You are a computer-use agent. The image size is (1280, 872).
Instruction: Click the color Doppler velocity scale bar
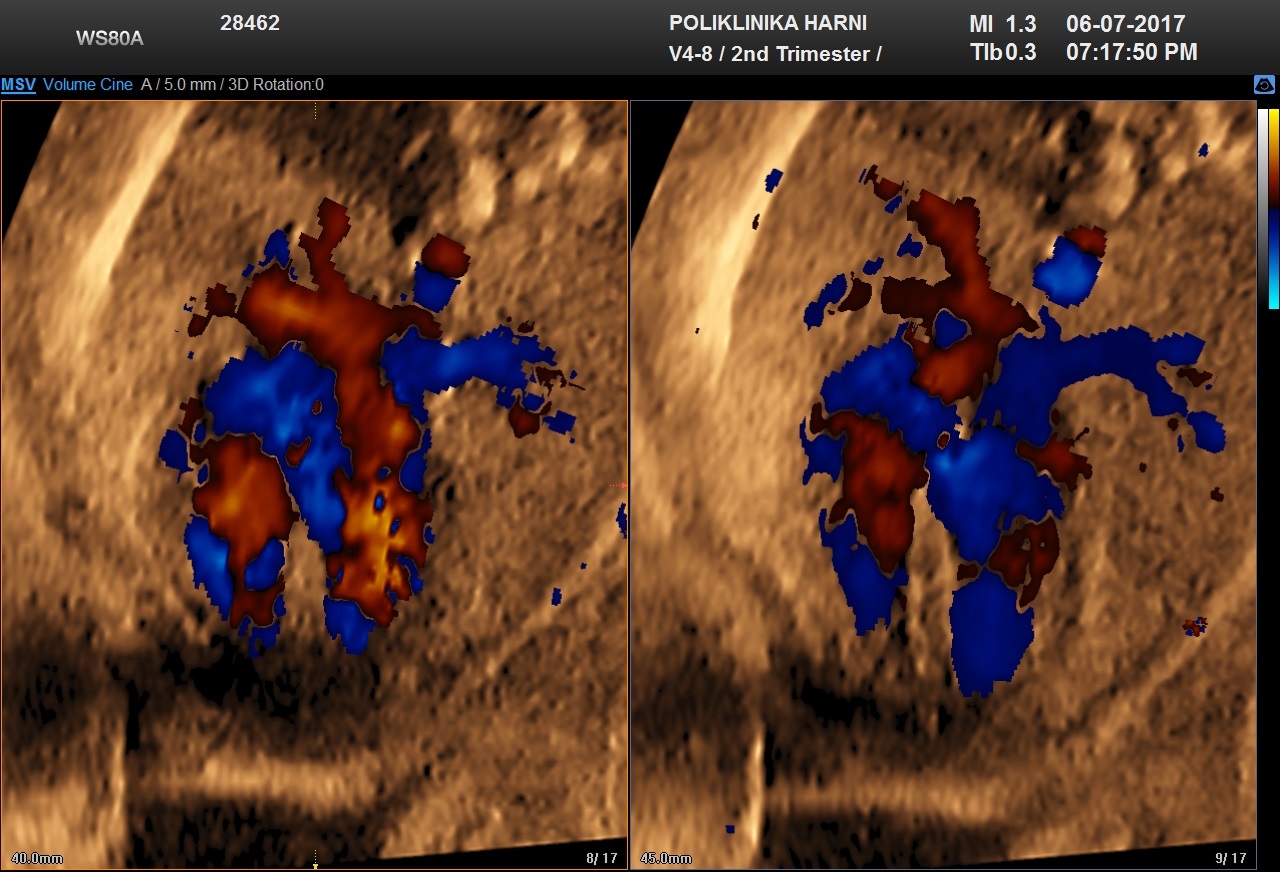coord(1273,208)
